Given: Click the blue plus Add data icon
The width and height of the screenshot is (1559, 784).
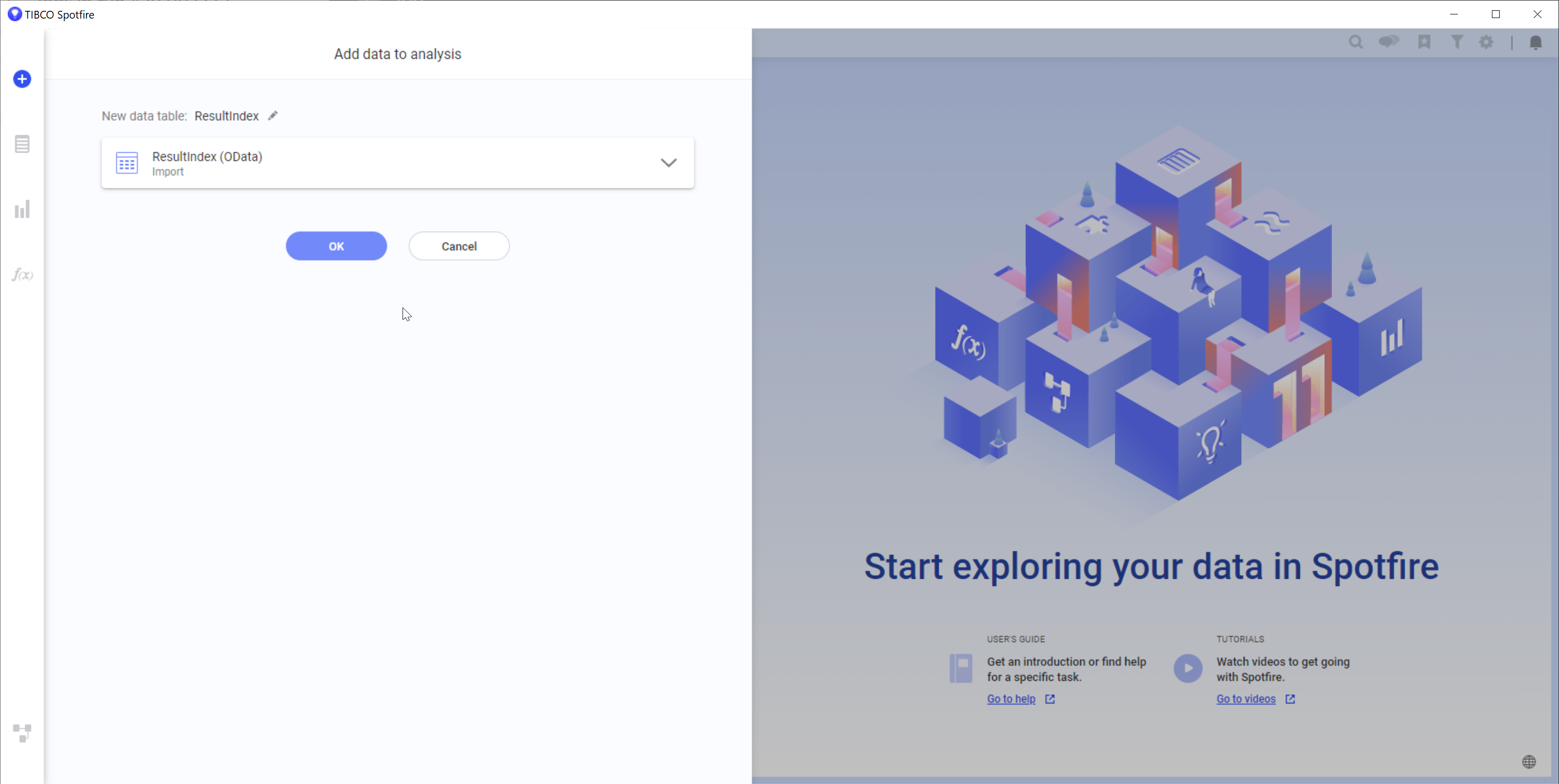Looking at the screenshot, I should (x=22, y=79).
